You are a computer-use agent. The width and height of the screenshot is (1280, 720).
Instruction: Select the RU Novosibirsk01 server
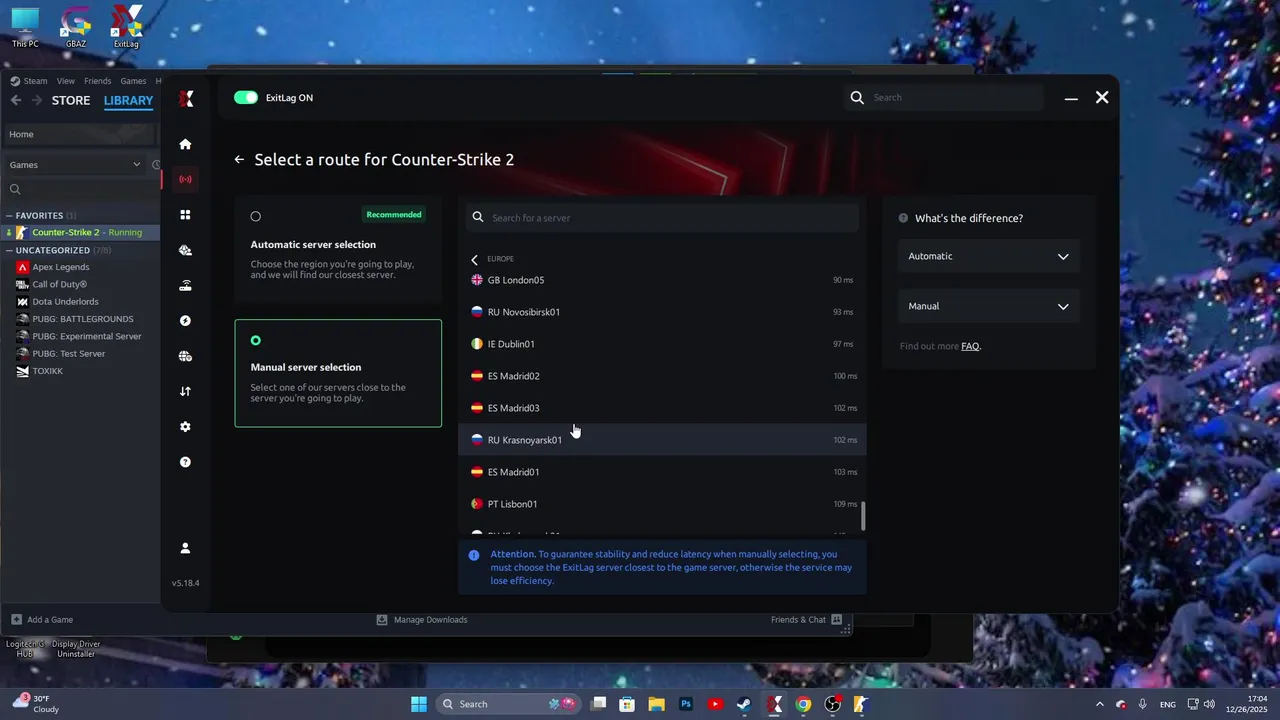(x=662, y=312)
